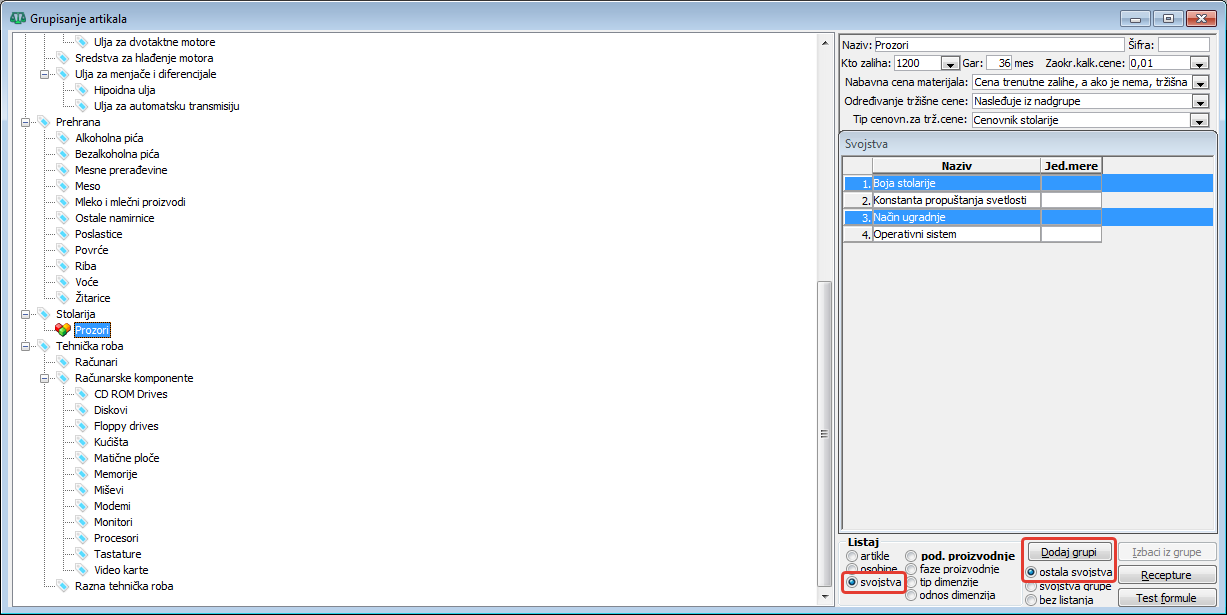This screenshot has height=615, width=1227.
Task: Choose the 'bez listanja' radio option
Action: pos(1031,600)
